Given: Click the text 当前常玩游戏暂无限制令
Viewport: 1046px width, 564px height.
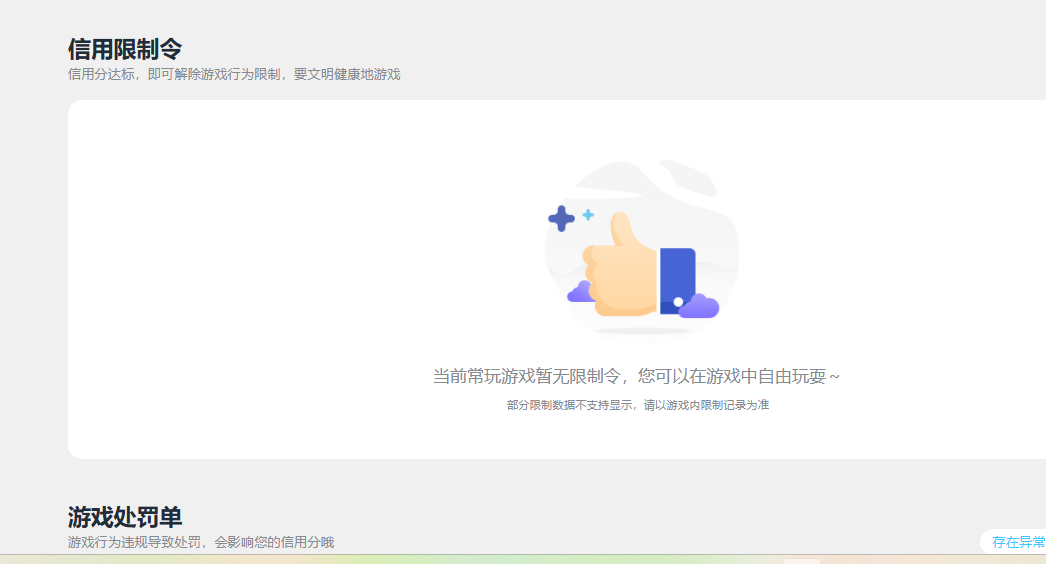Looking at the screenshot, I should coord(526,376).
